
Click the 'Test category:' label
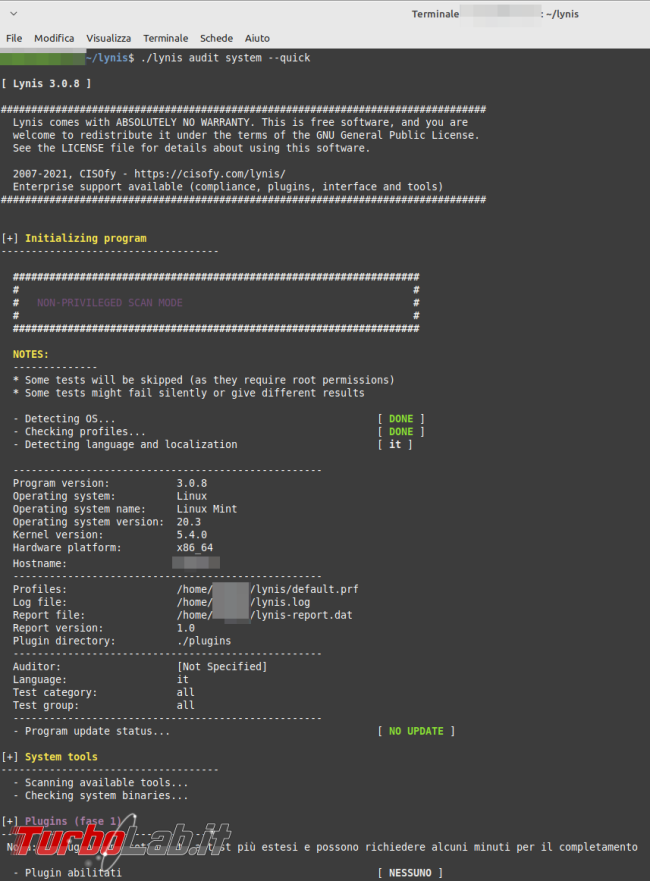point(55,693)
